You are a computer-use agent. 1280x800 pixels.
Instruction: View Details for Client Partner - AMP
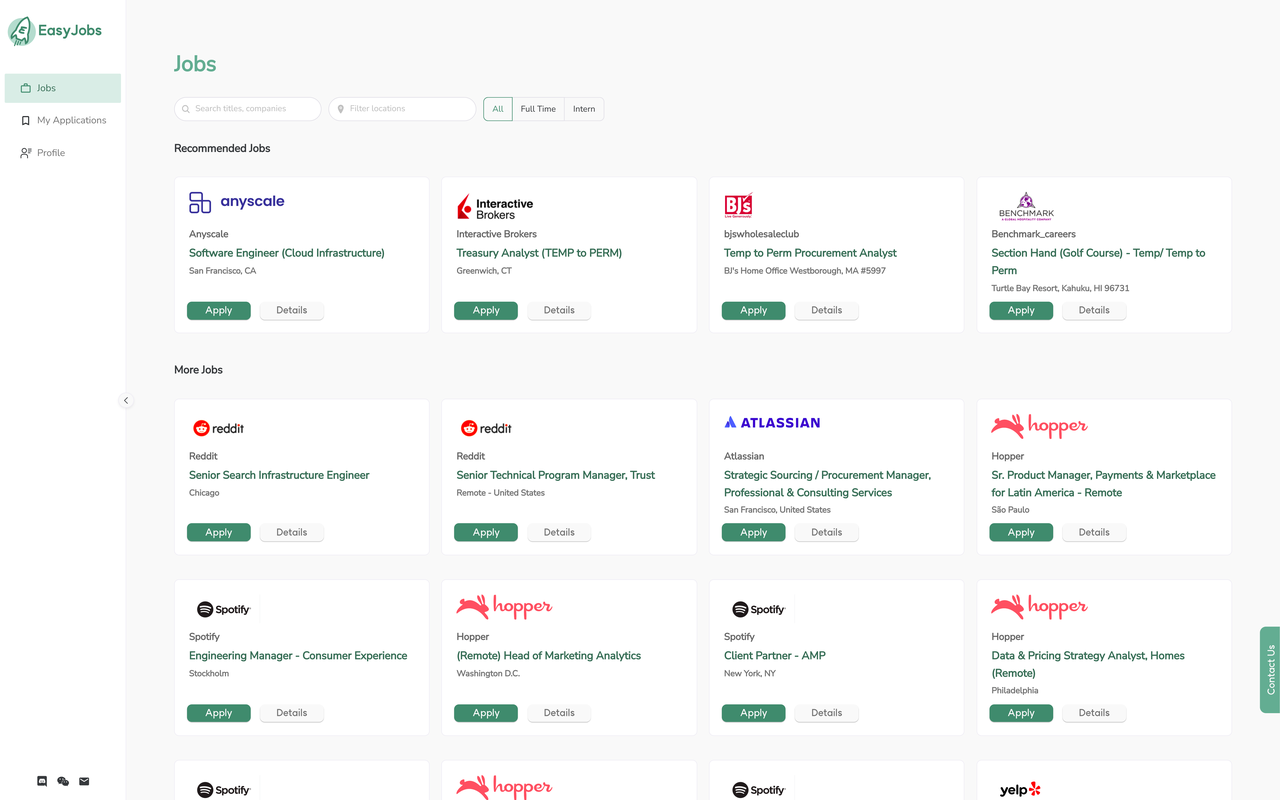(827, 713)
